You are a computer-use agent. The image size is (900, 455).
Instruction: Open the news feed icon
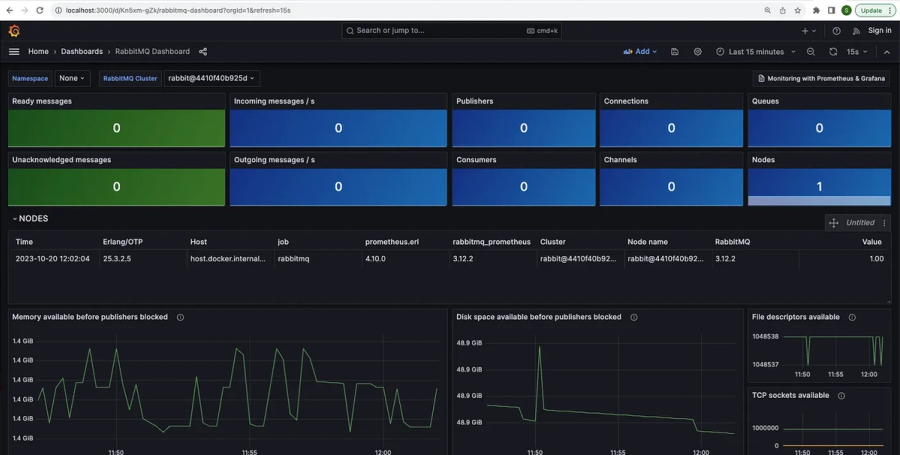pyautogui.click(x=856, y=31)
